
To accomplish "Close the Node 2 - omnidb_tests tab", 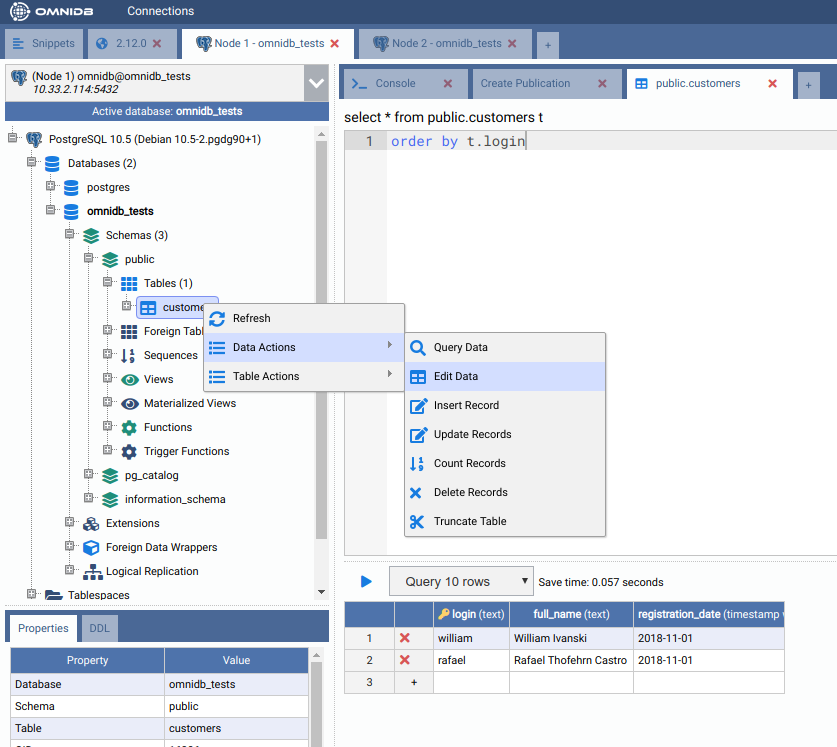I will (513, 44).
